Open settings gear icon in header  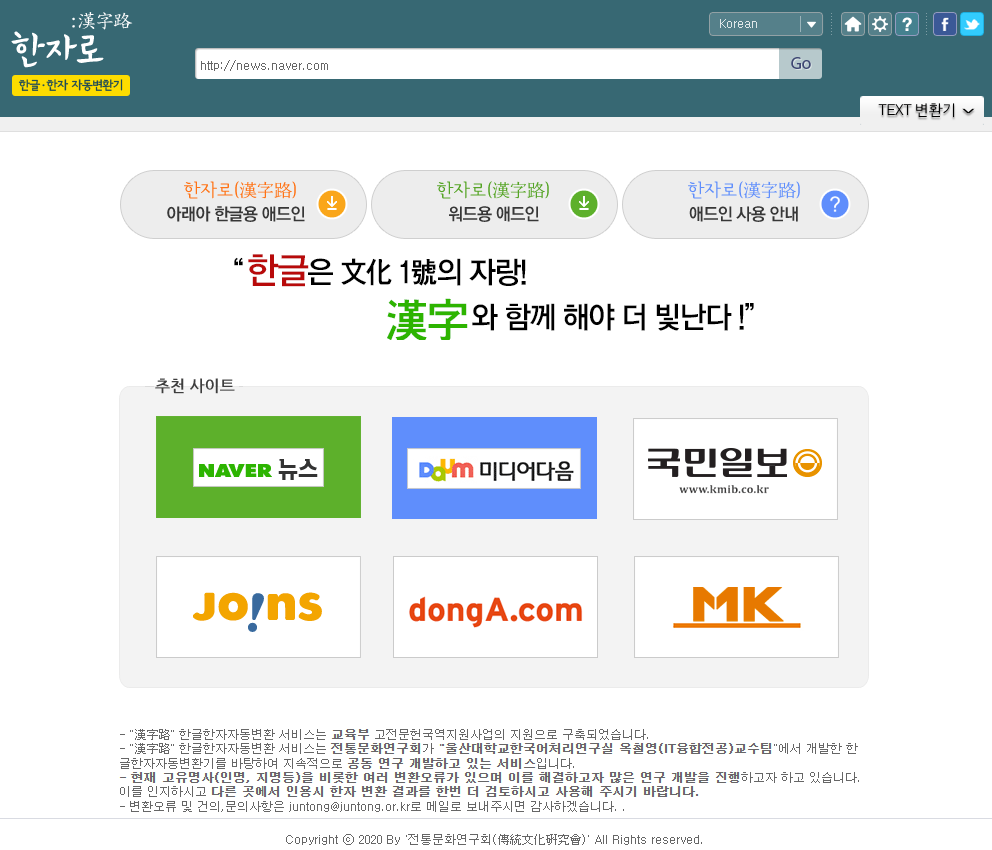click(x=880, y=25)
